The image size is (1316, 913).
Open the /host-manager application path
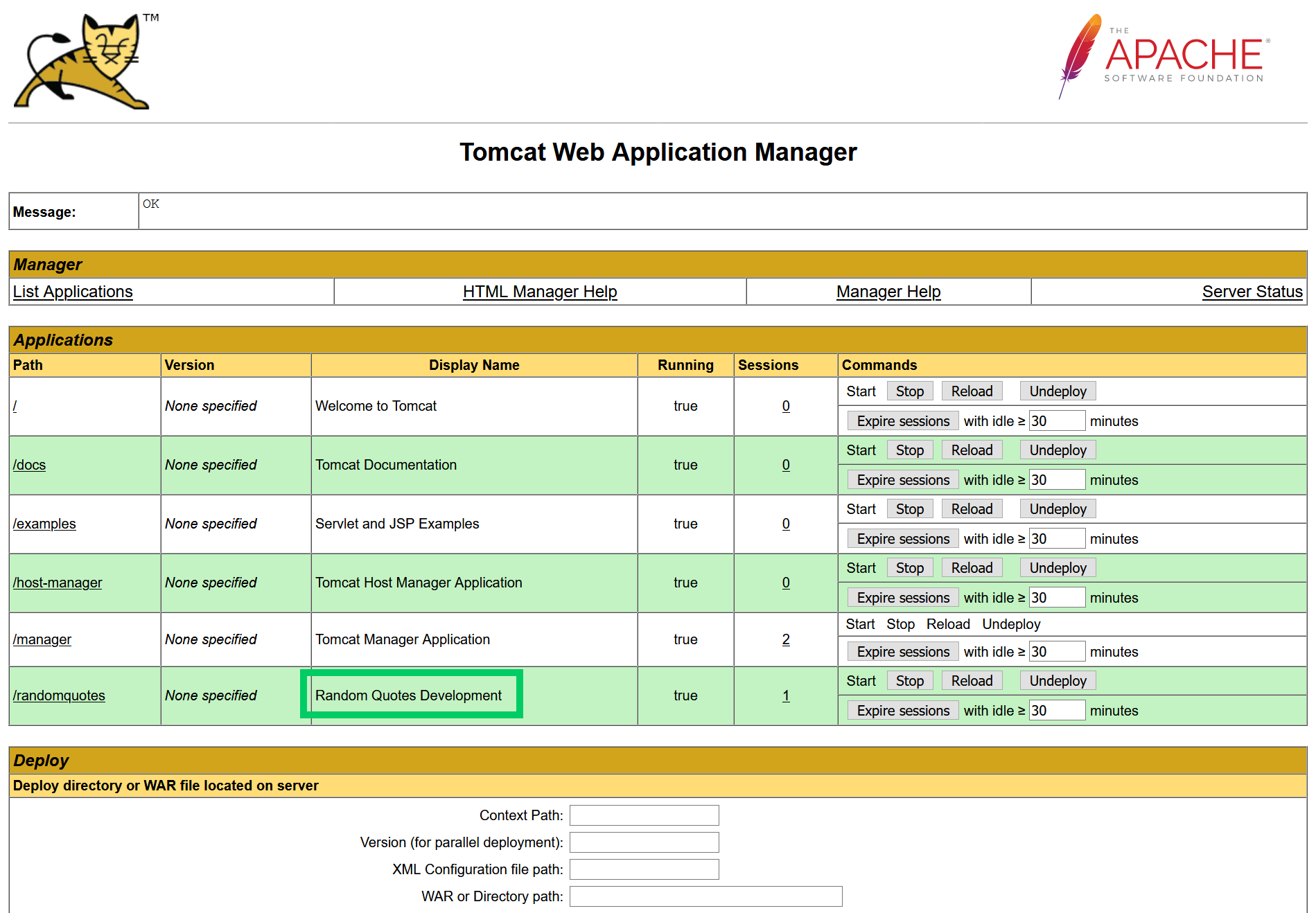[x=58, y=583]
